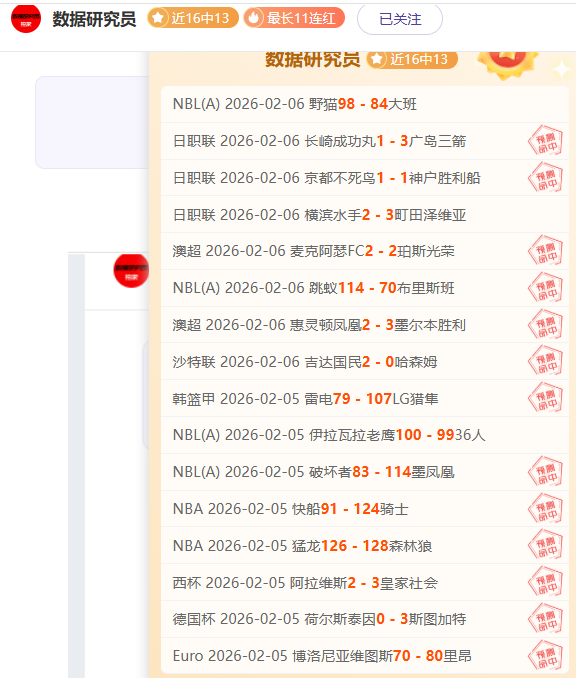Screen dimensions: 576x678
Task: Select row 横滨水手2 - 3町田泽维亚
Action: pos(365,214)
